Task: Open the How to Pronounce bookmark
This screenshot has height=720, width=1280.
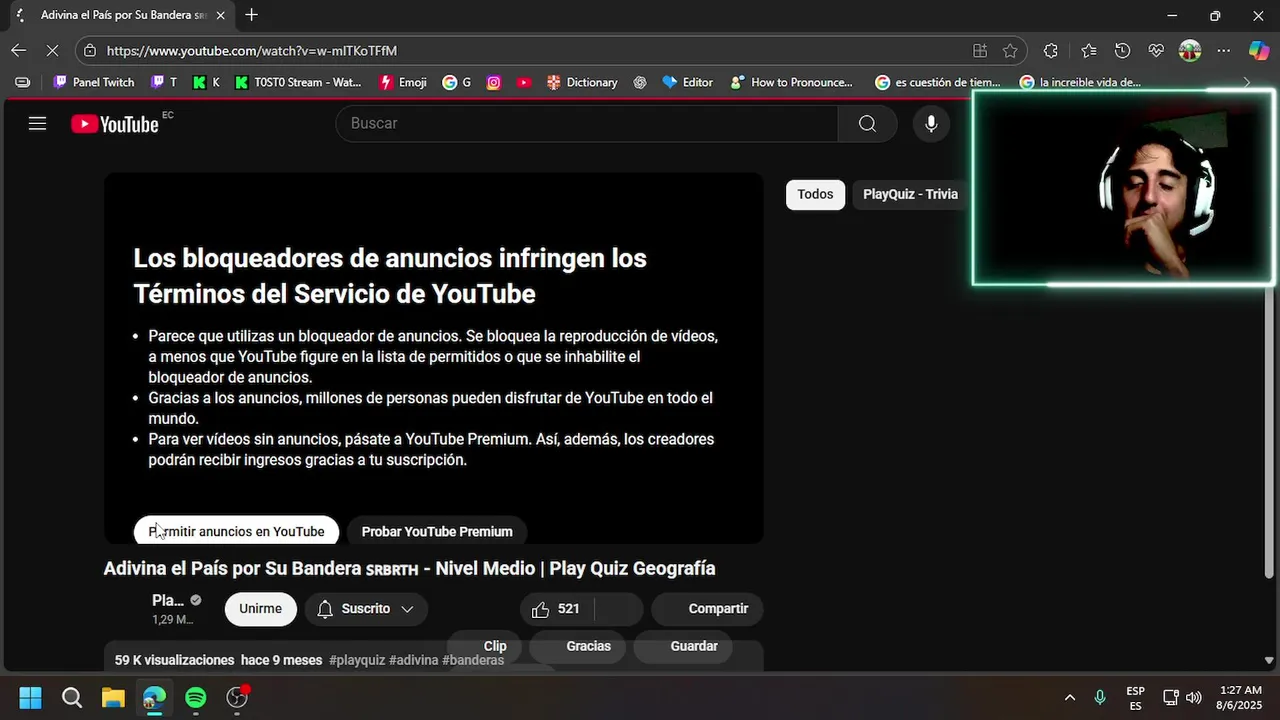Action: pyautogui.click(x=792, y=82)
